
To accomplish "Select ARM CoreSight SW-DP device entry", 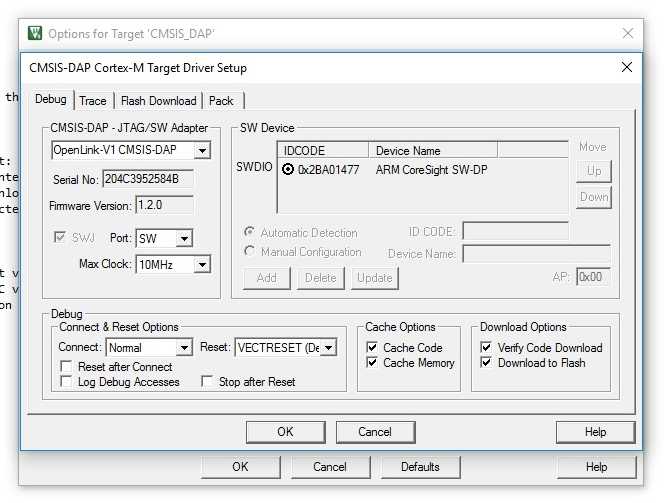I will click(431, 170).
